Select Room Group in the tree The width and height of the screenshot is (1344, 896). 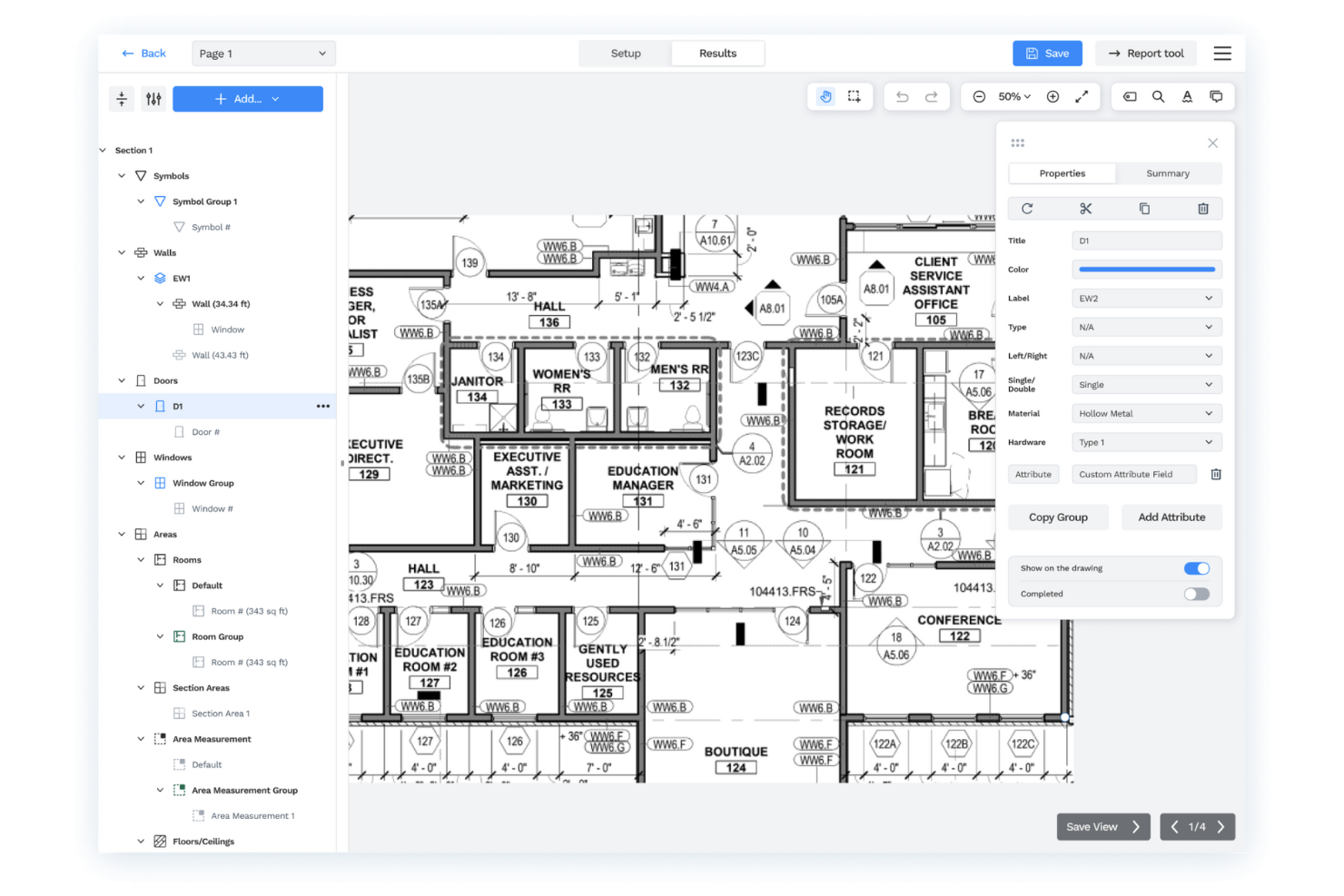point(217,636)
